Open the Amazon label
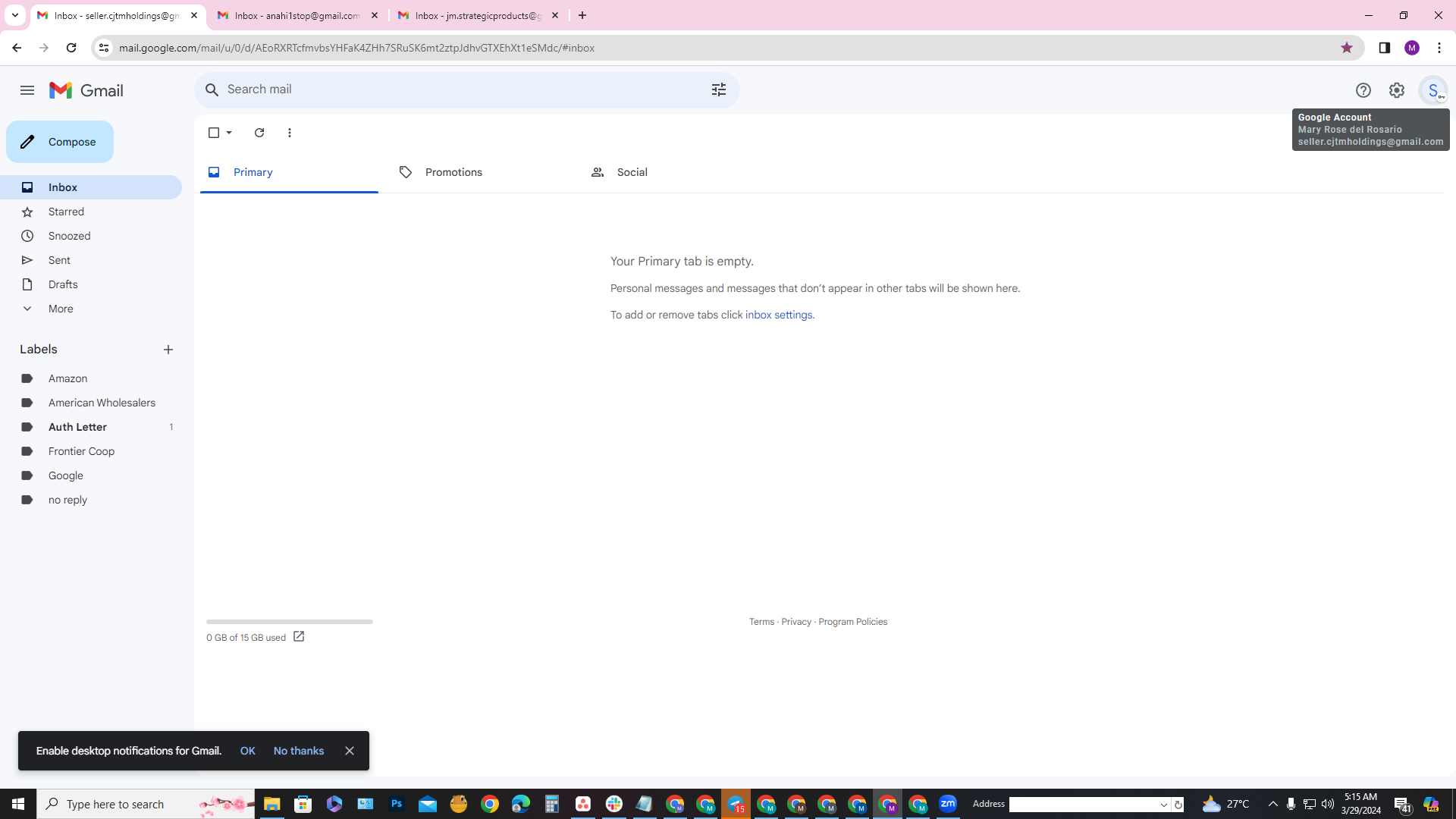 [91, 378]
